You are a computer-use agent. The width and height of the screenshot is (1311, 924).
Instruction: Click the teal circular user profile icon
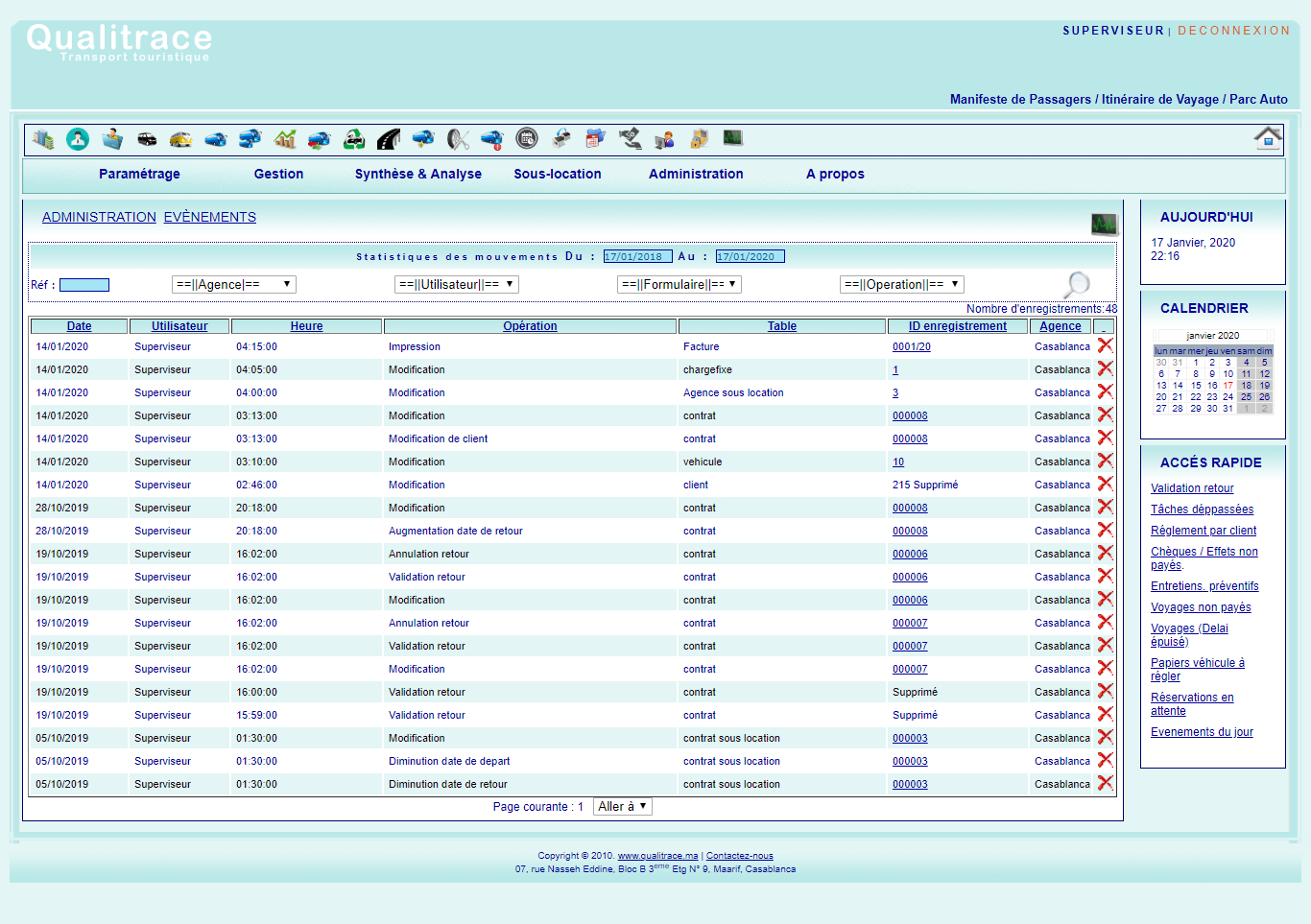(x=78, y=139)
